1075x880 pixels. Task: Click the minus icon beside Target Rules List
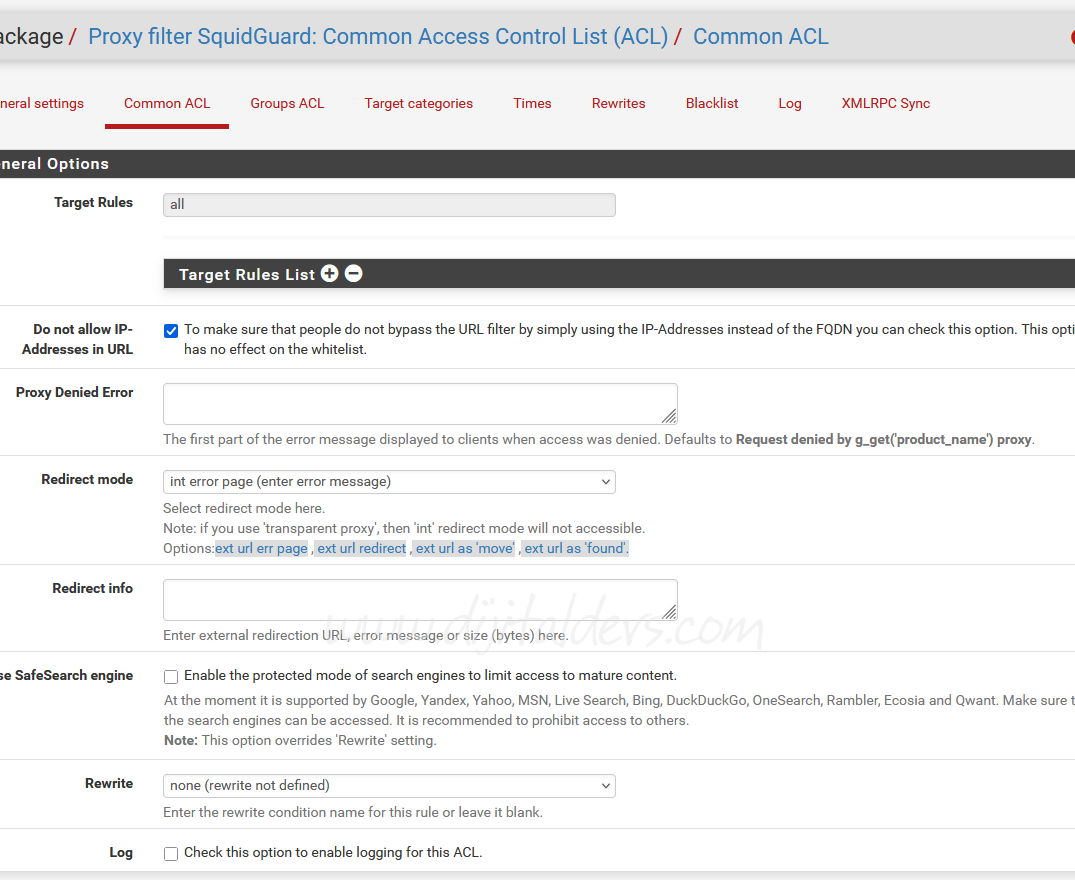pos(353,274)
